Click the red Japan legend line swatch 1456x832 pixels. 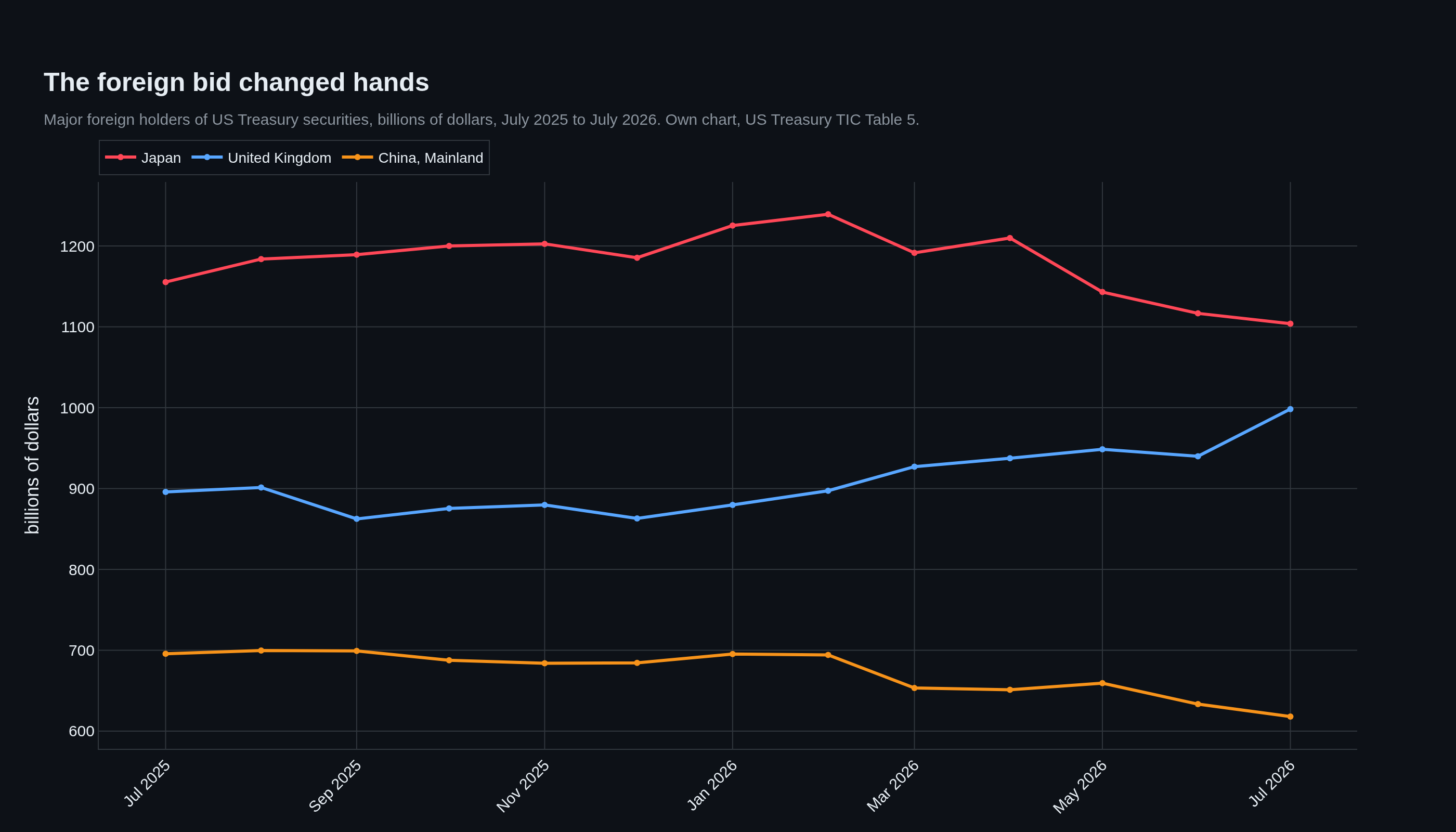(x=121, y=157)
